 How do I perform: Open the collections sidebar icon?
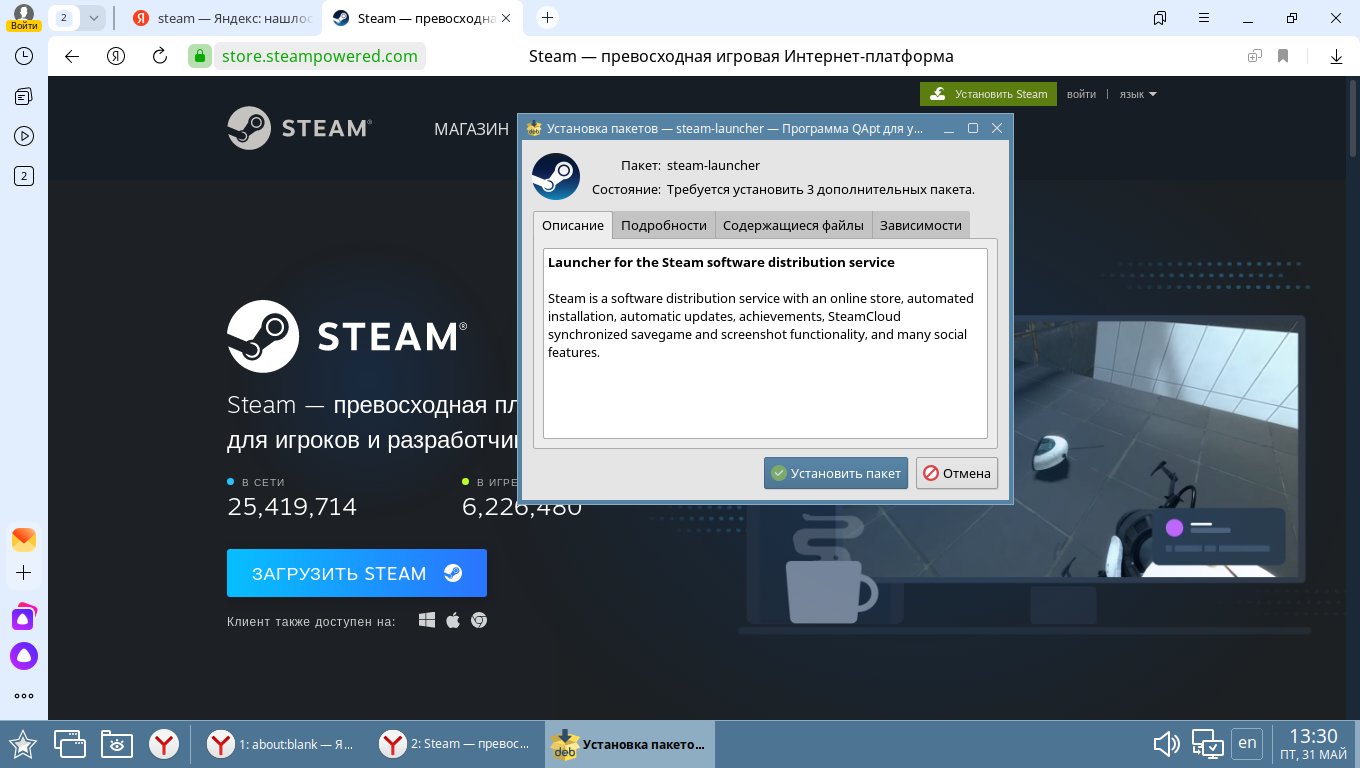pos(24,96)
